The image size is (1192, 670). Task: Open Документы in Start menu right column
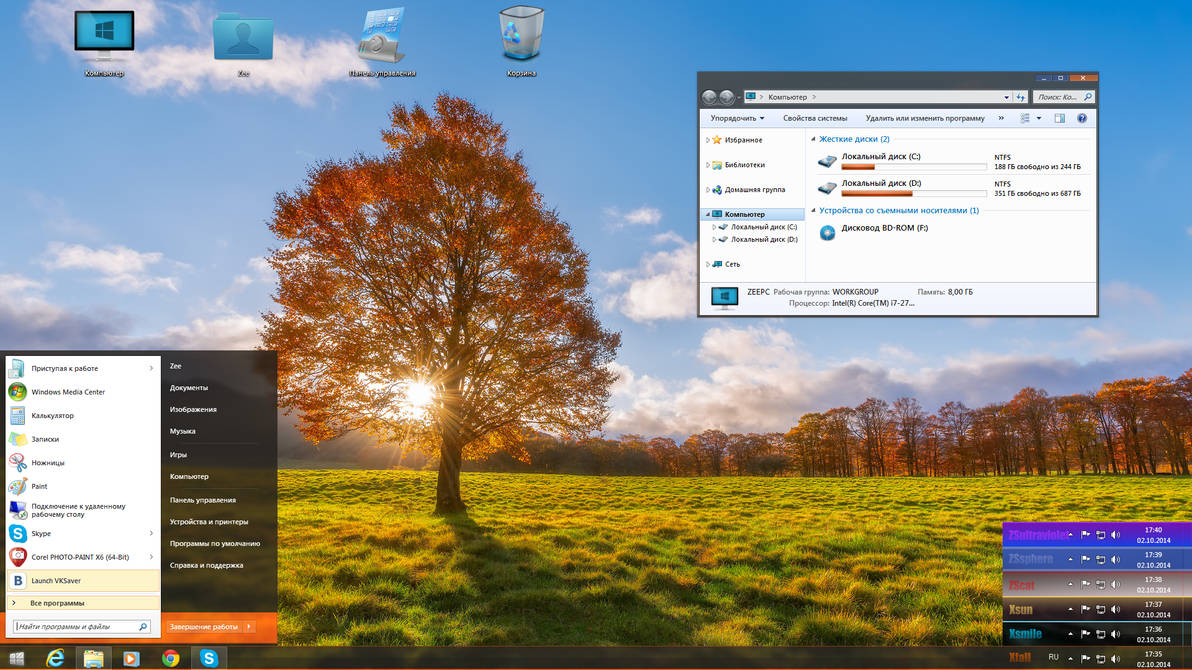click(x=189, y=388)
